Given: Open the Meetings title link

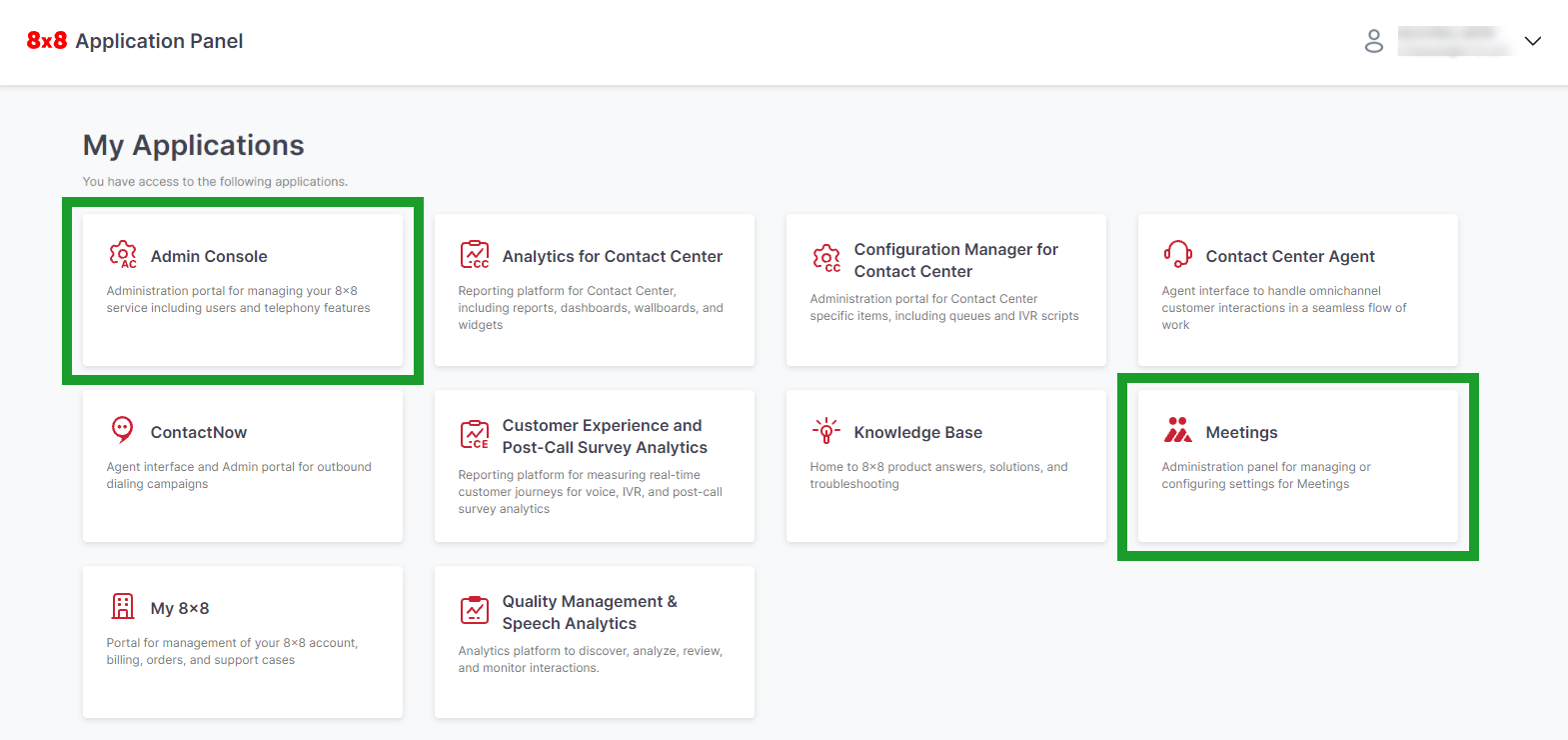Looking at the screenshot, I should 1242,432.
